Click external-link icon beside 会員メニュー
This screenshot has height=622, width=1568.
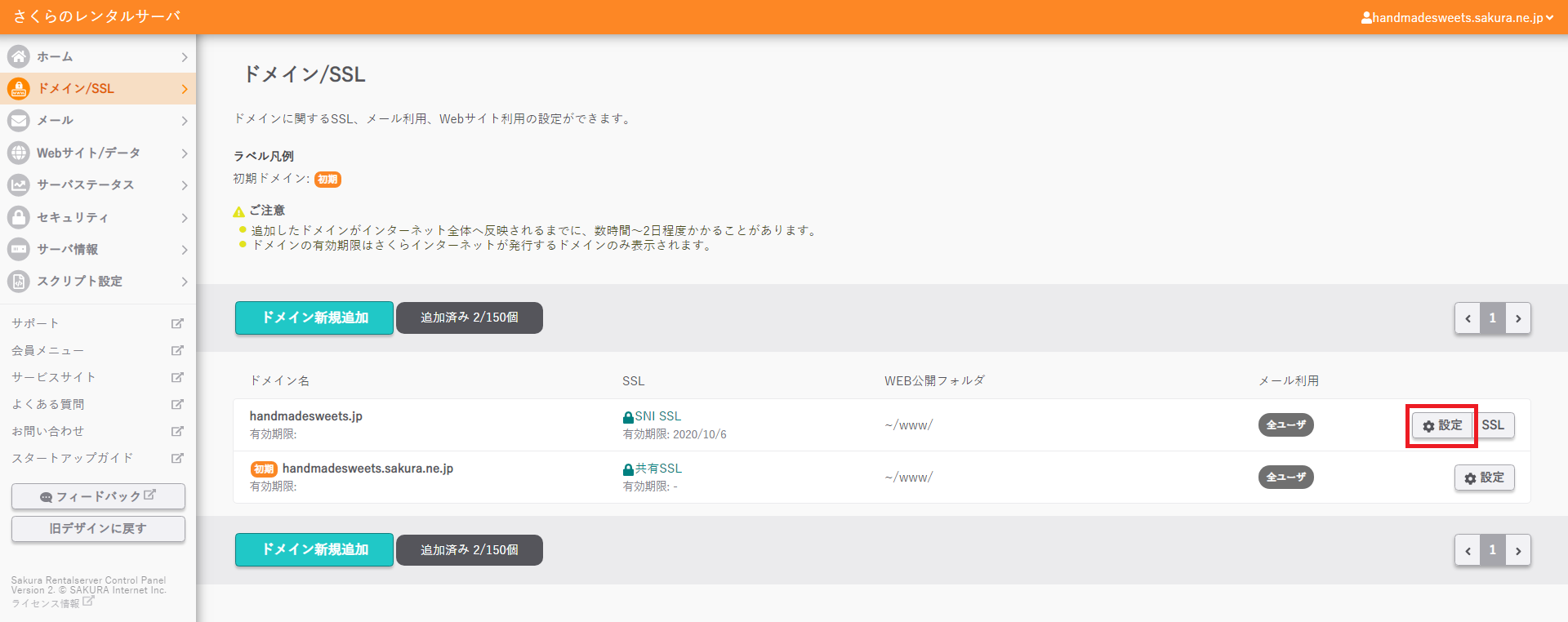tap(177, 350)
